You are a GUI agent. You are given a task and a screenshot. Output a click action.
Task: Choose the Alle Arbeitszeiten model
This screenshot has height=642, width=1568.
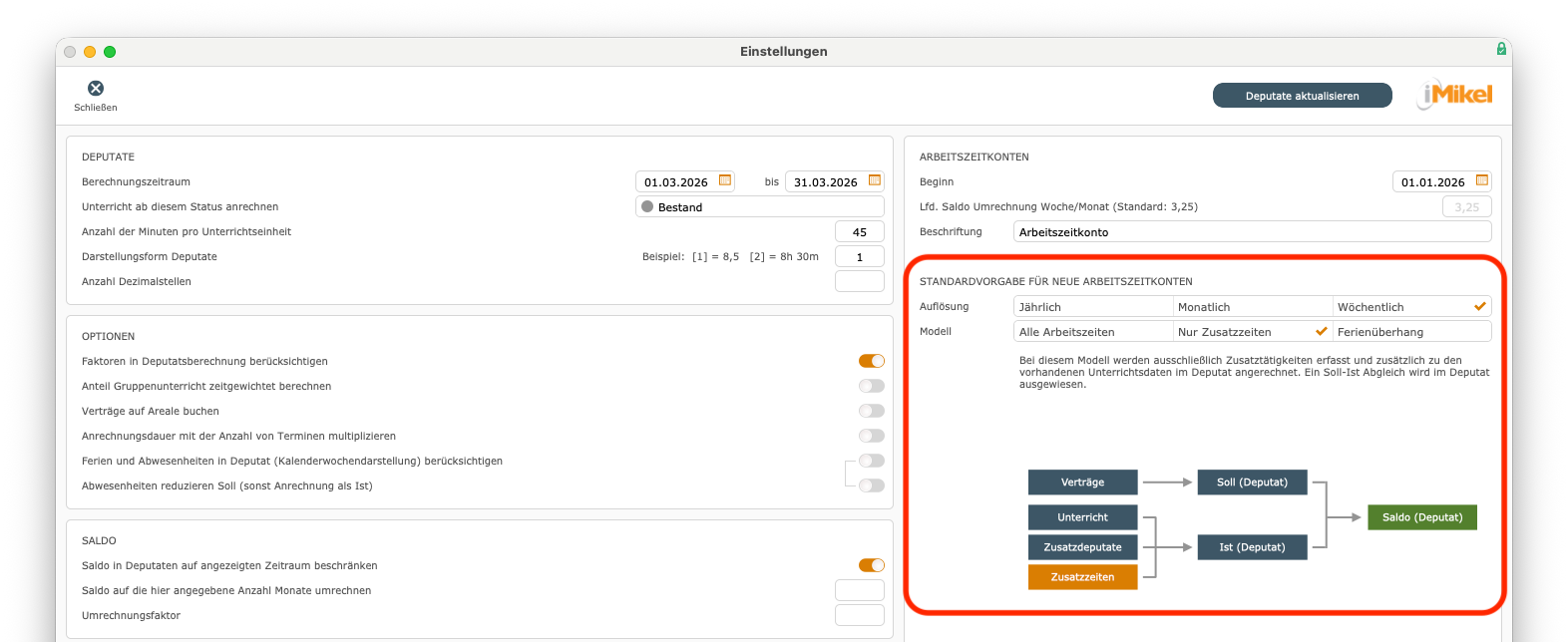pos(1092,332)
